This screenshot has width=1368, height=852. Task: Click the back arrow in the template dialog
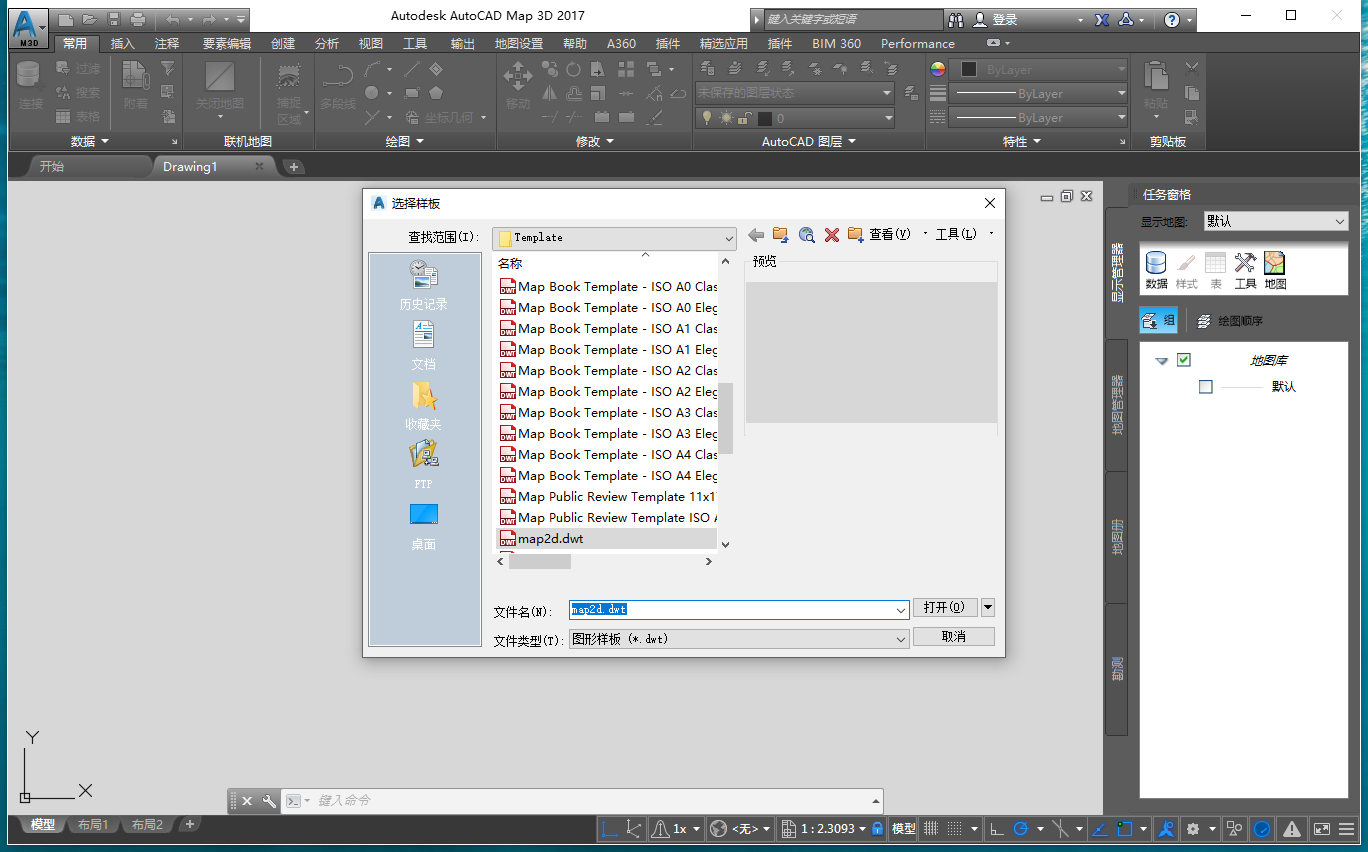755,234
